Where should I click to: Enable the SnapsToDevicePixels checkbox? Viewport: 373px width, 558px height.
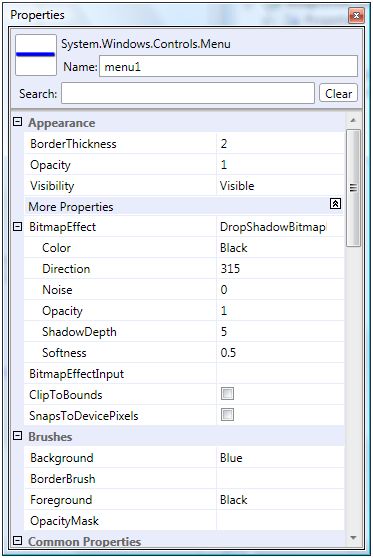coord(227,415)
